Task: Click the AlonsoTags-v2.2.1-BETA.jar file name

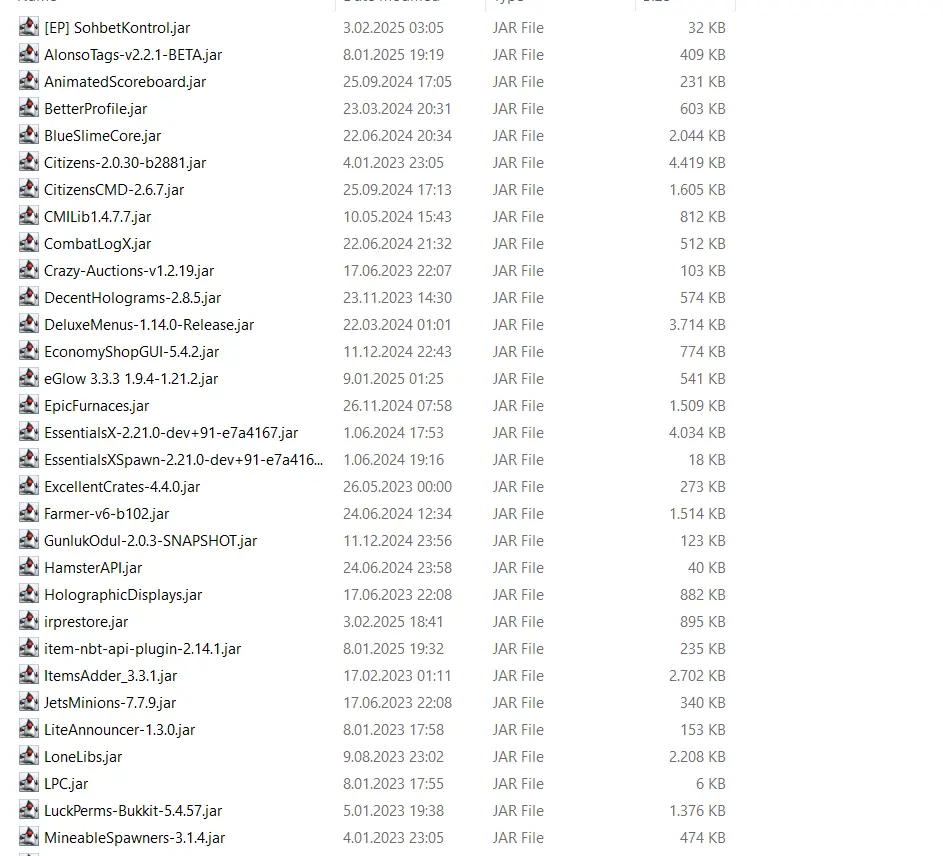Action: 133,55
